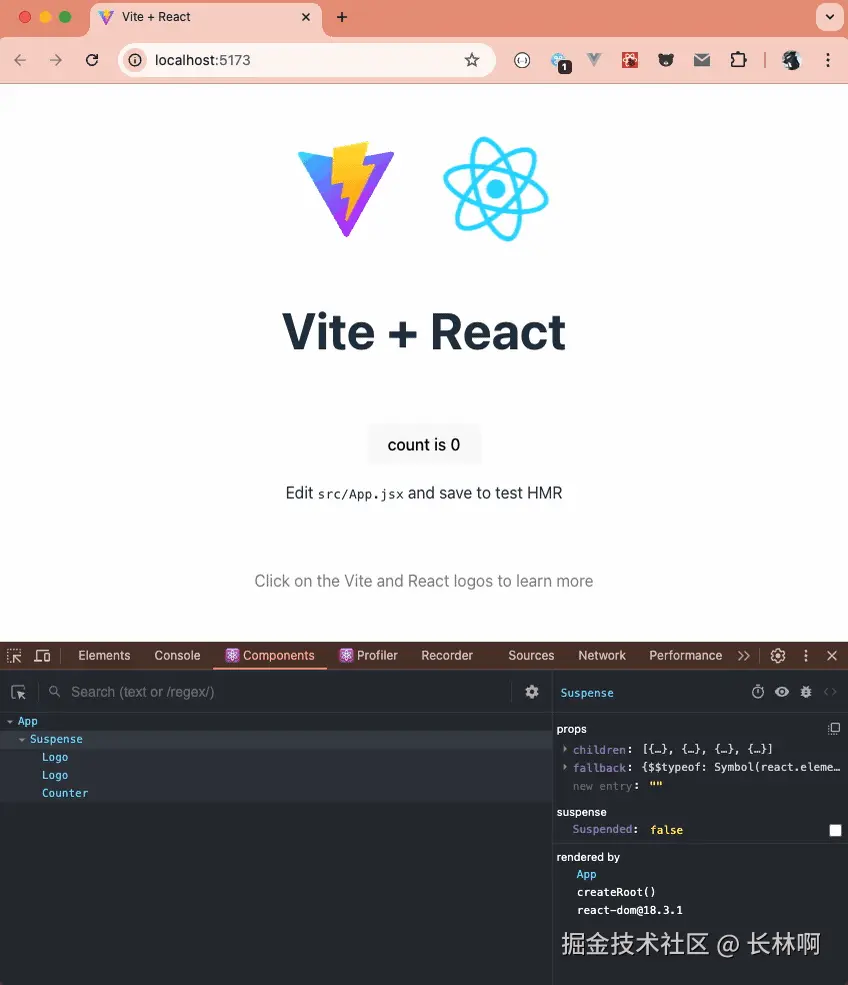848x985 pixels.
Task: Activate DevTools inspect element picker
Action: [x=14, y=656]
